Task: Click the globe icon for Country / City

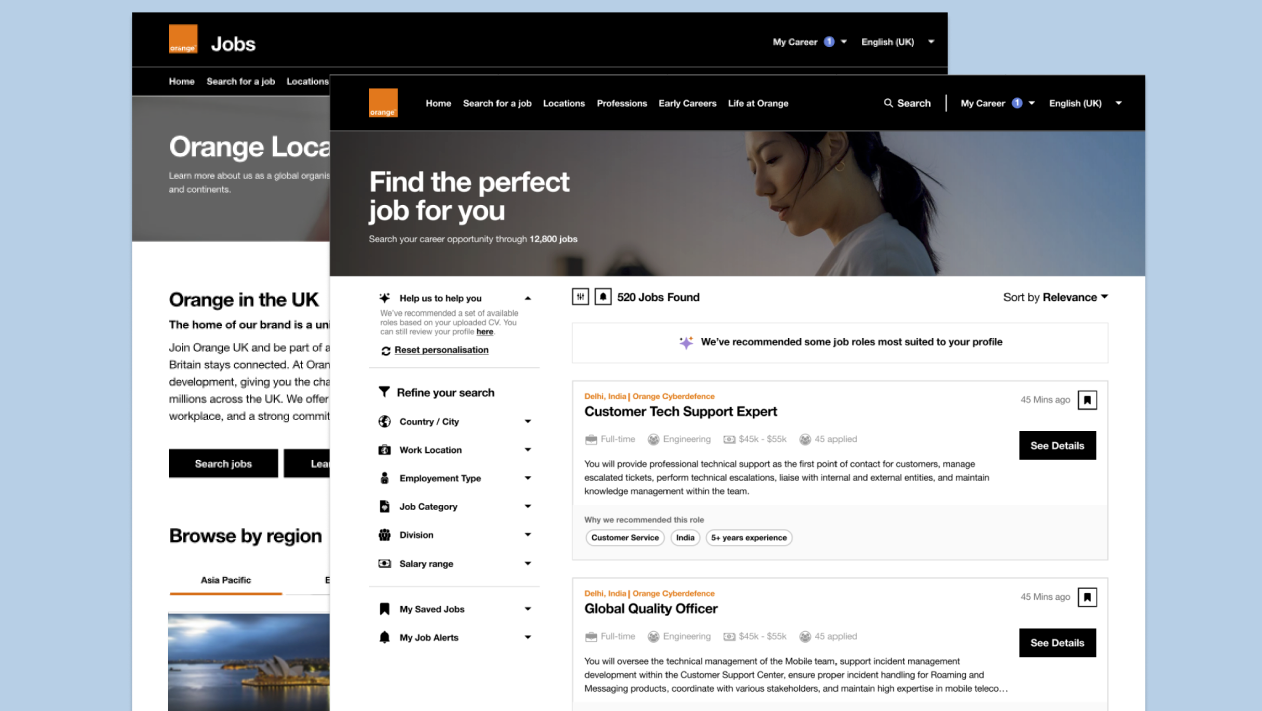Action: [x=384, y=422]
